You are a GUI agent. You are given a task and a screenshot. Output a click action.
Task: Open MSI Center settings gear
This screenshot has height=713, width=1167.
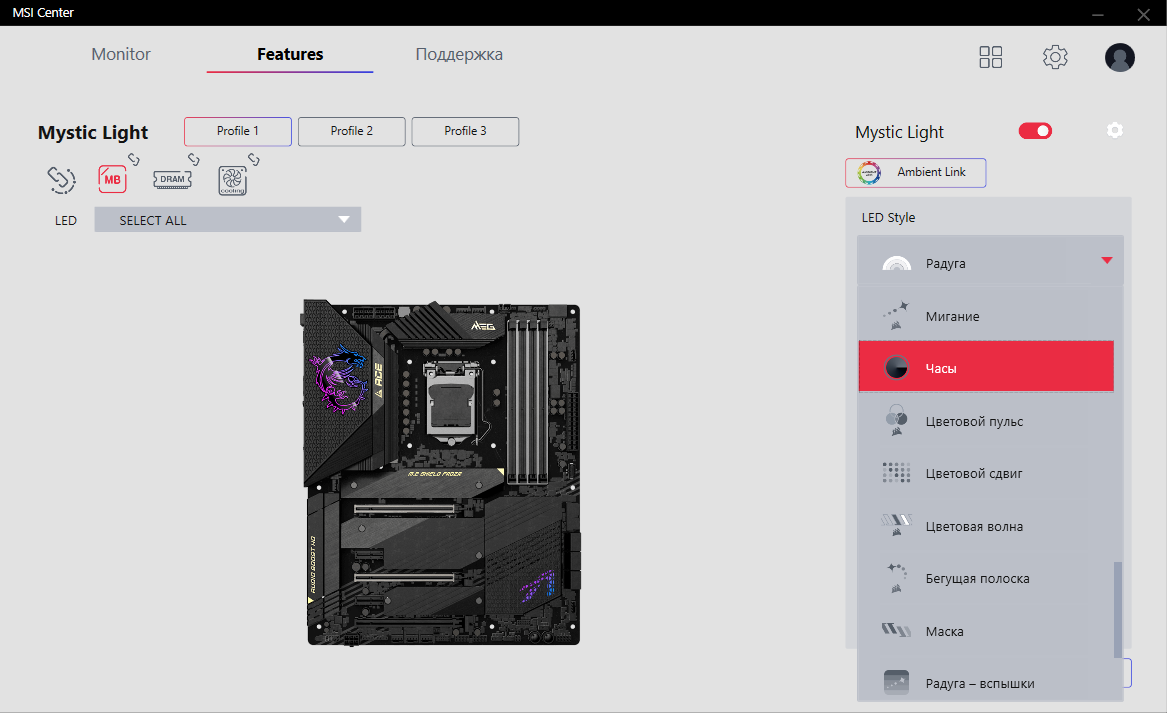[1055, 57]
